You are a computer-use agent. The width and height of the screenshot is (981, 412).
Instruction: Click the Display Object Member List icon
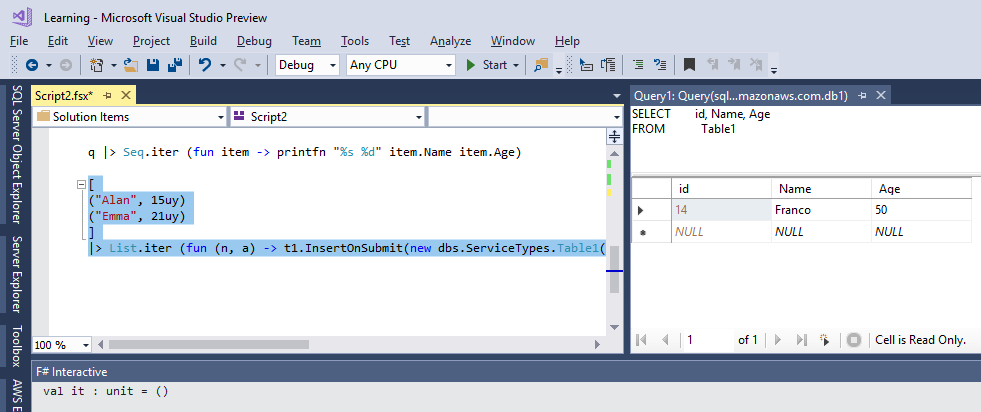[586, 65]
